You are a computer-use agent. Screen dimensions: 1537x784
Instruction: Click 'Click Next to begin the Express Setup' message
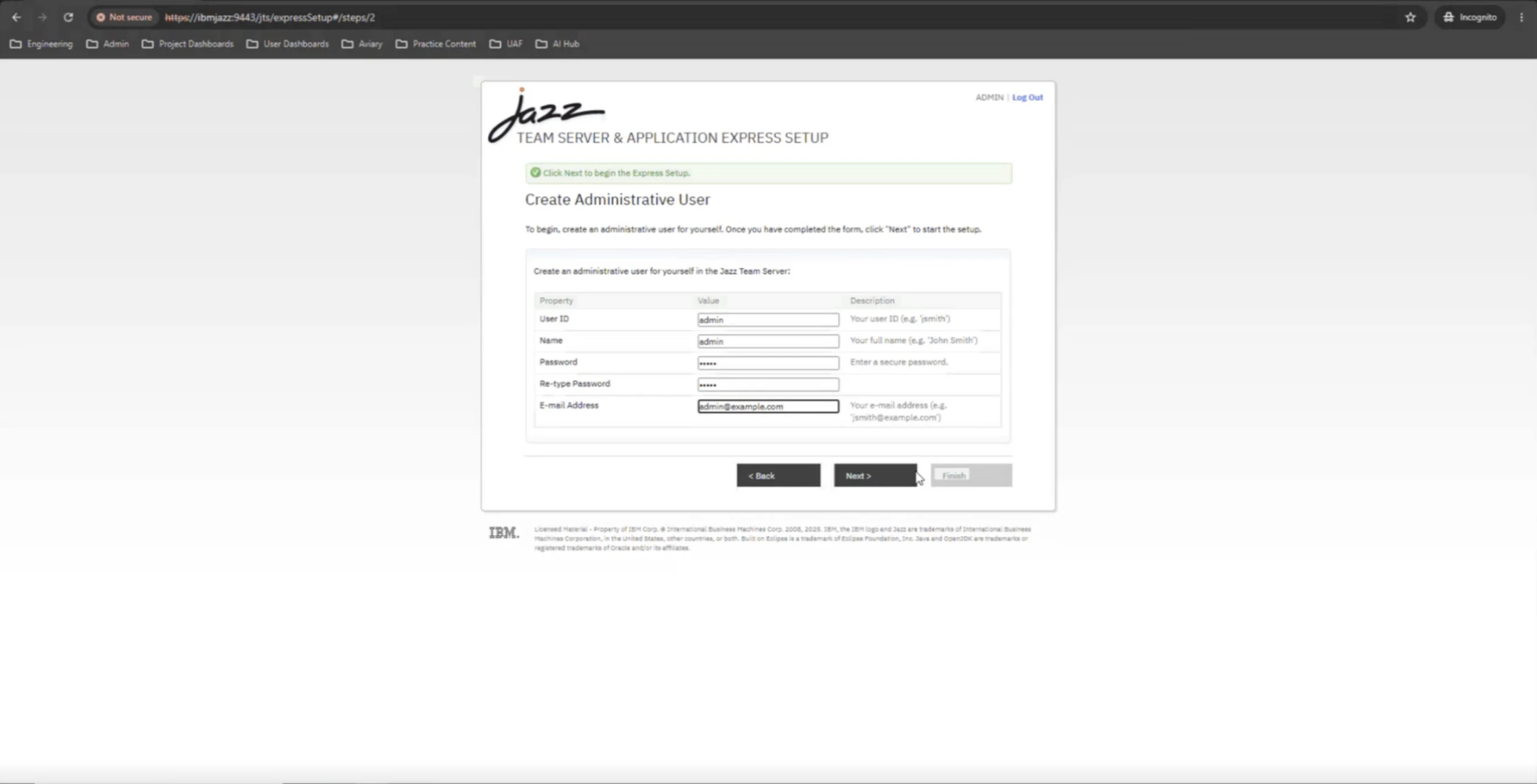coord(616,173)
